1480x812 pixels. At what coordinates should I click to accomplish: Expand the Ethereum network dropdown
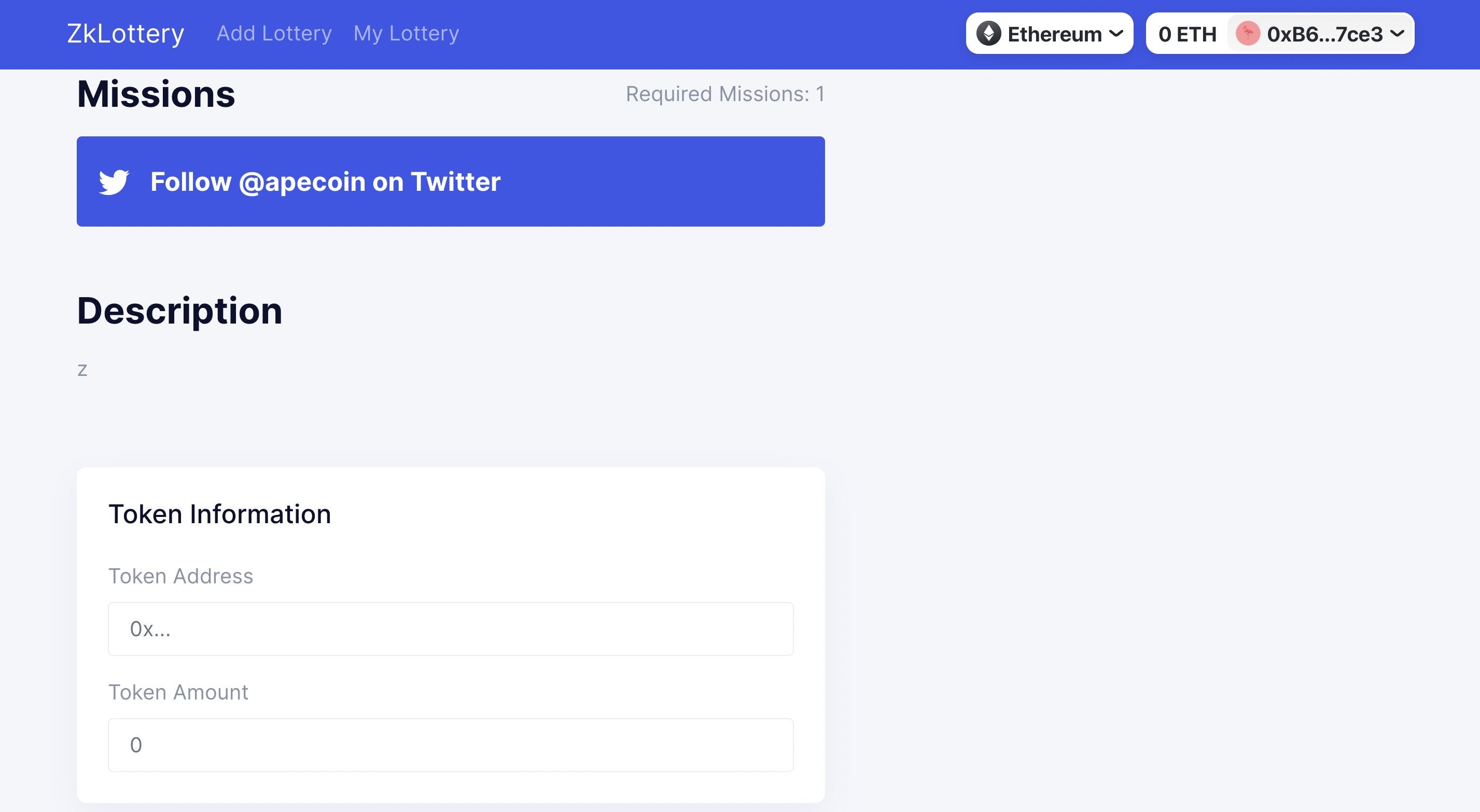click(x=1050, y=34)
